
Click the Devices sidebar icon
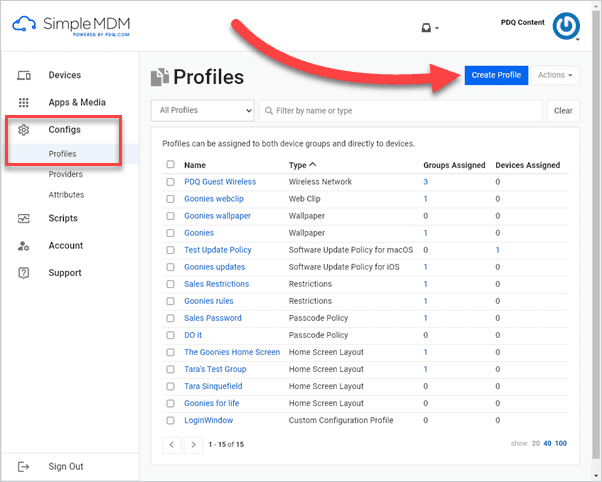point(23,75)
